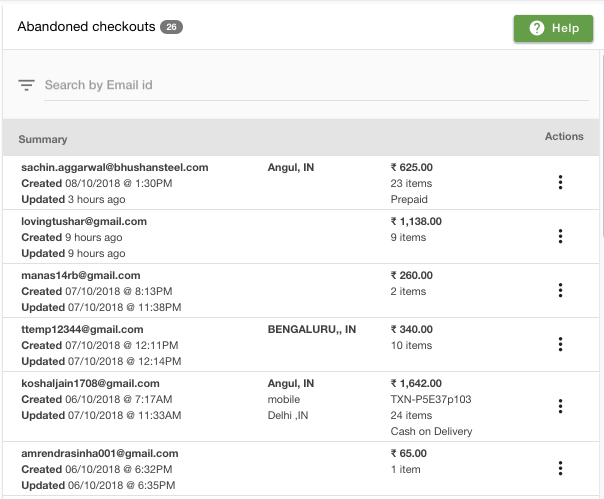Viewport: 604px width, 499px height.
Task: Open actions menu for lovingtushar checkout
Action: click(x=560, y=236)
